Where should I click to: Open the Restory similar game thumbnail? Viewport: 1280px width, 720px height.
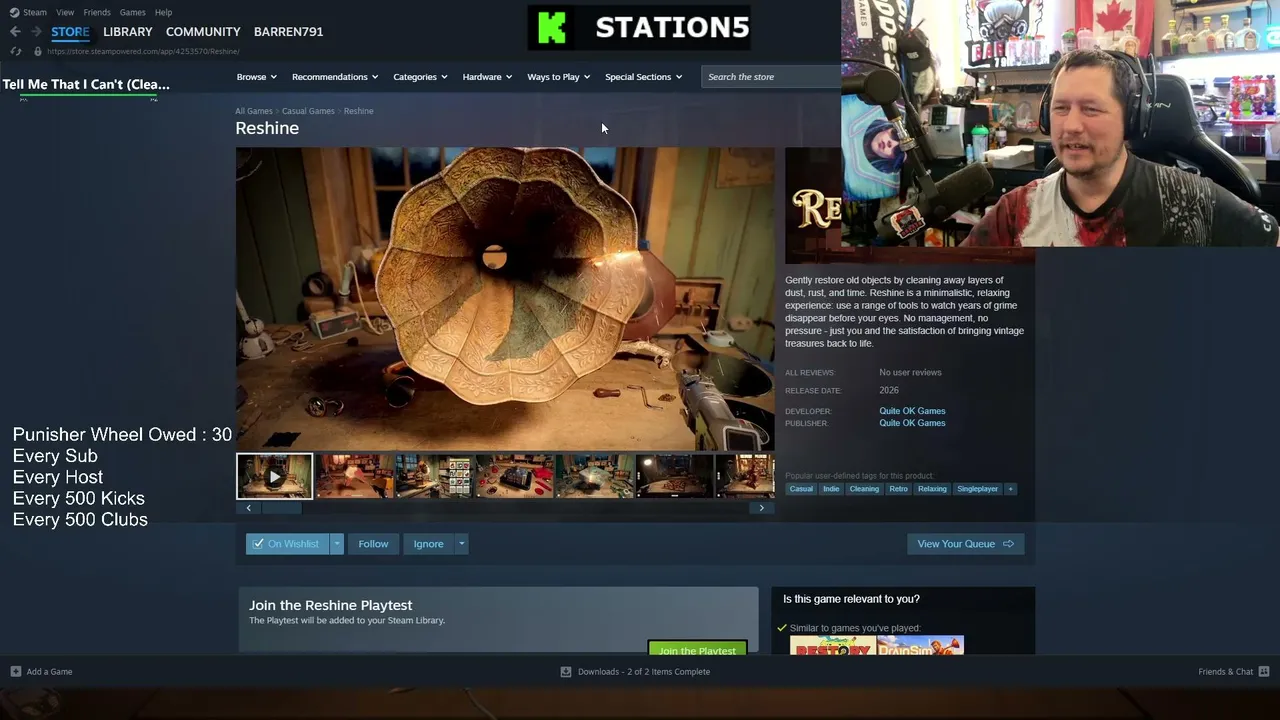[x=833, y=645]
